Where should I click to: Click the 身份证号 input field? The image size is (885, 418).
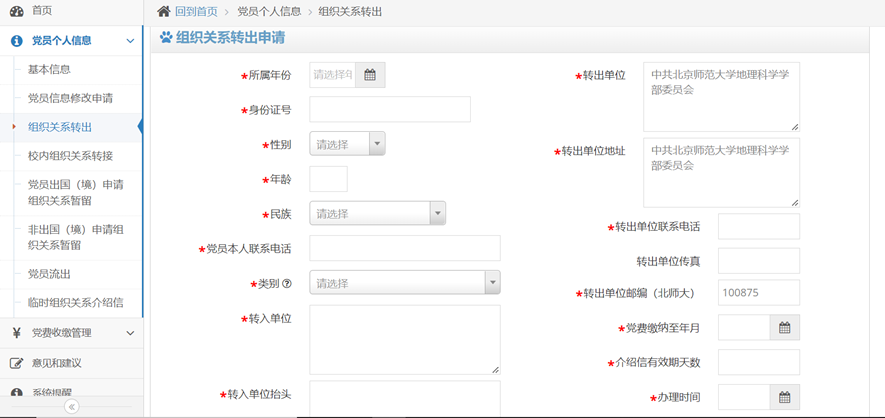[x=389, y=110]
